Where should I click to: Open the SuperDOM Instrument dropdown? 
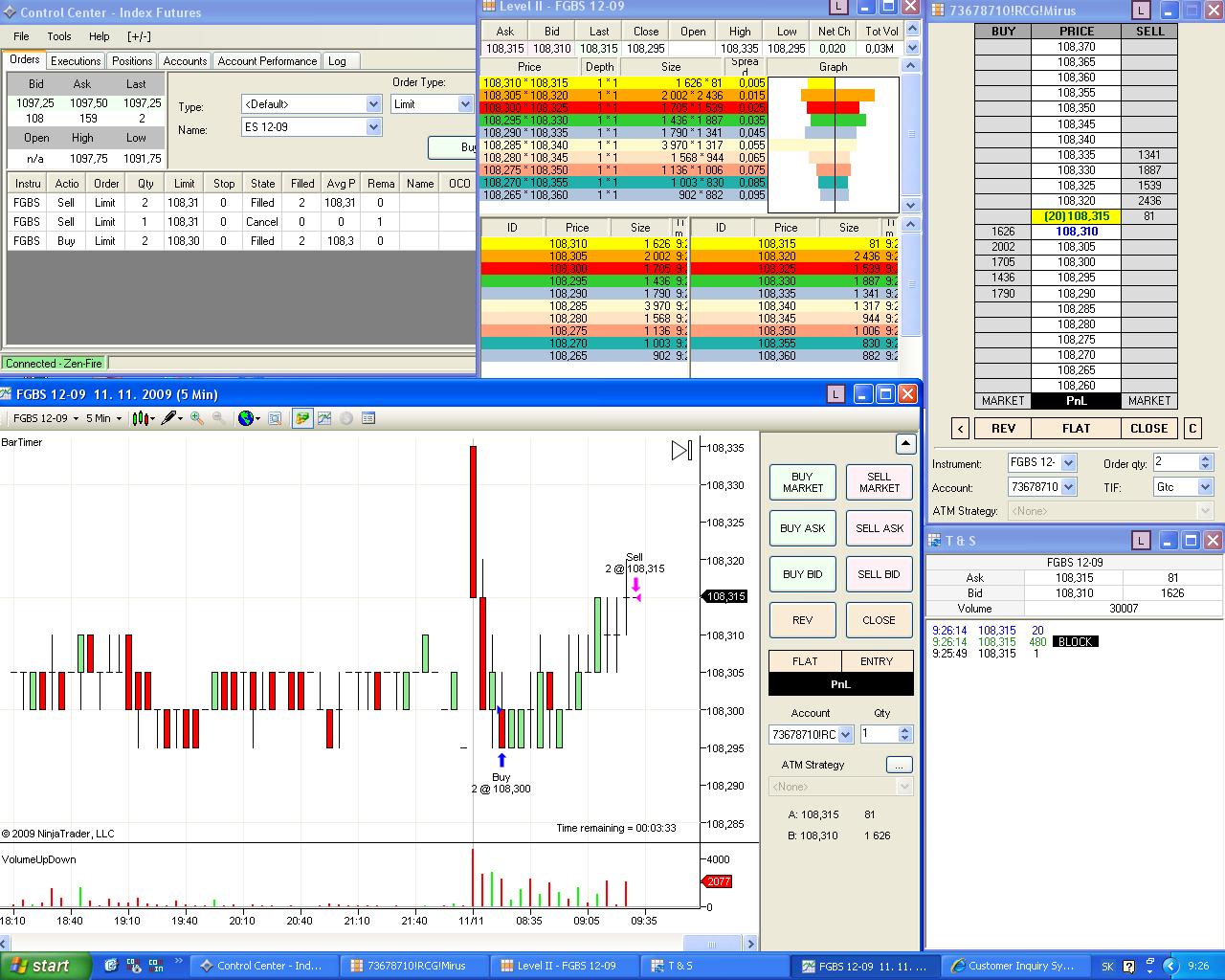1042,462
